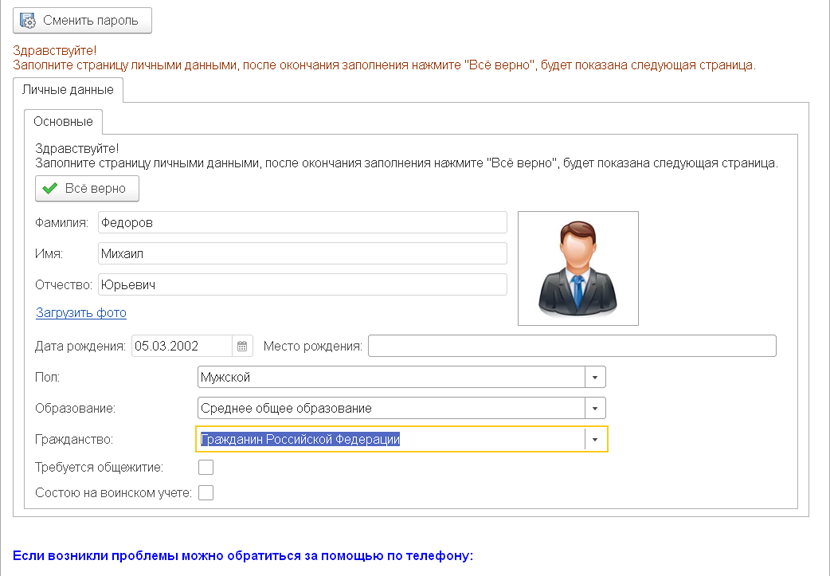Switch to the Личные данные tab

pyautogui.click(x=67, y=90)
